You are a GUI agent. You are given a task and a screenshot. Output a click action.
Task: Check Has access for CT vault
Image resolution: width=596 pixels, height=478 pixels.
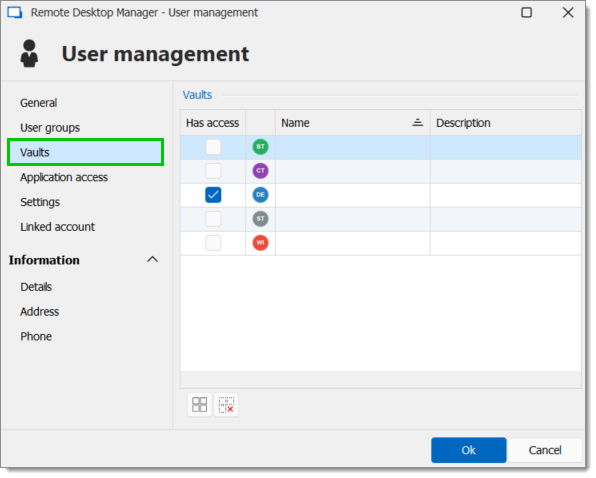coord(213,171)
